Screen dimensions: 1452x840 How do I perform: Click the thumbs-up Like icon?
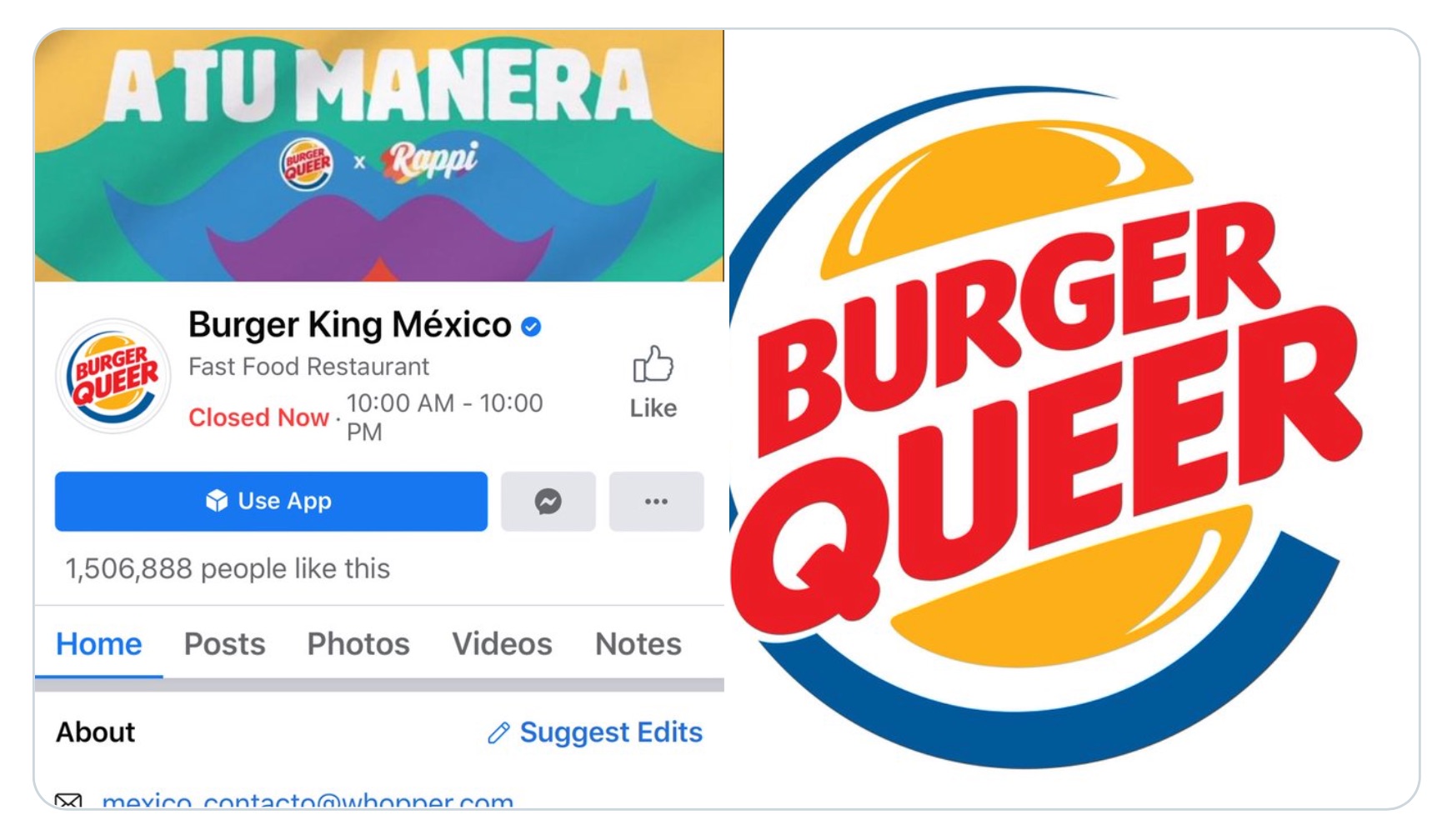(x=653, y=365)
